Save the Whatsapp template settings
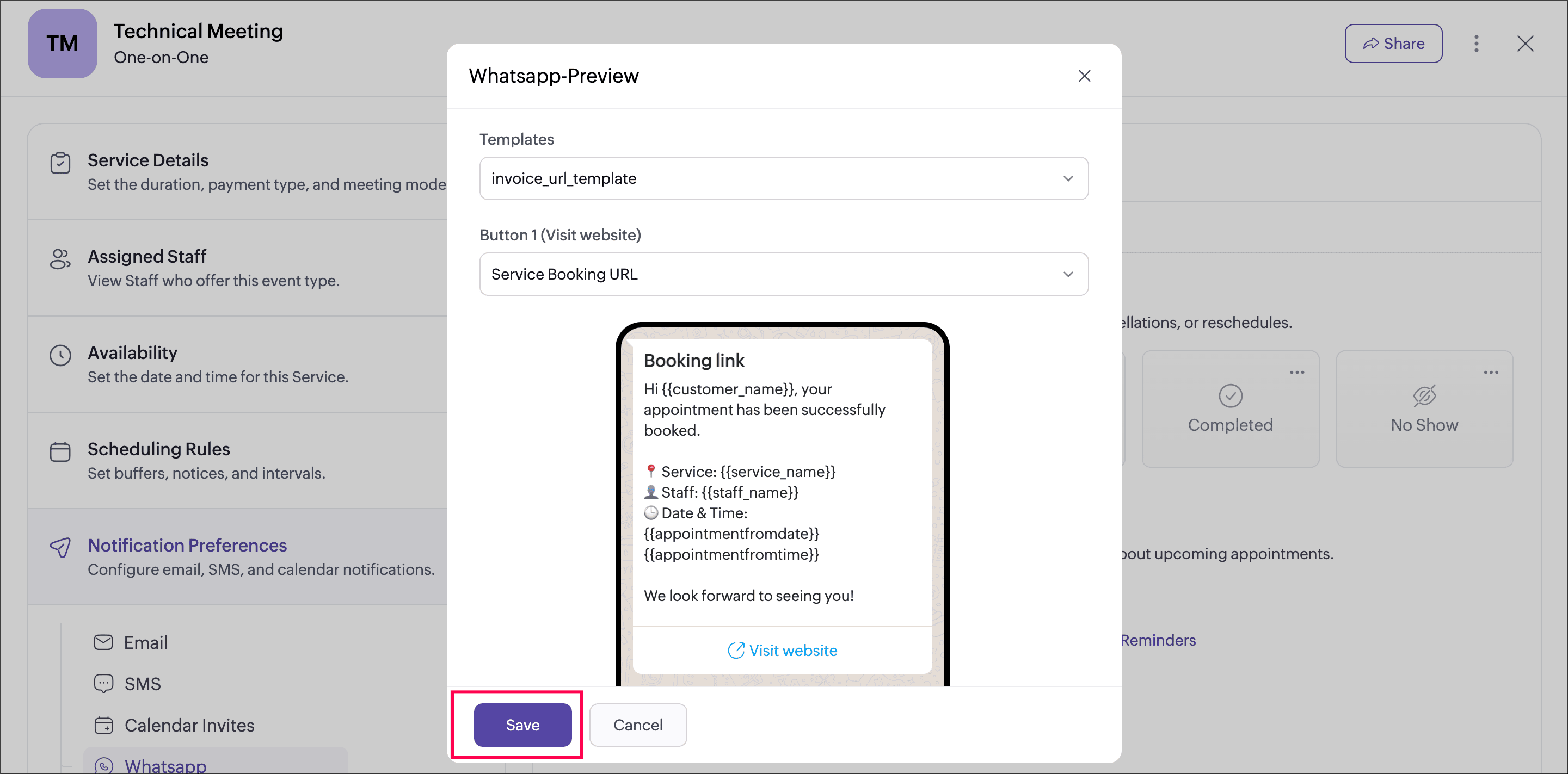This screenshot has height=774, width=1568. tap(522, 725)
